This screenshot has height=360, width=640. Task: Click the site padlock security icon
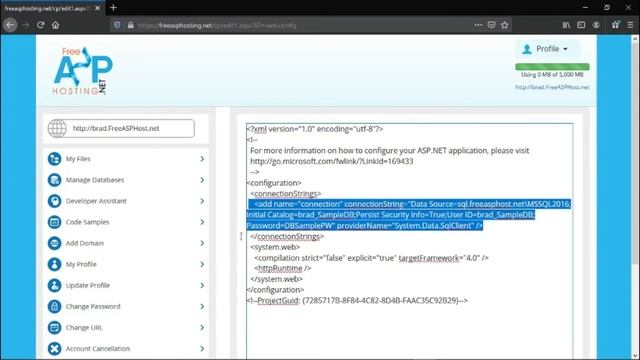point(131,25)
